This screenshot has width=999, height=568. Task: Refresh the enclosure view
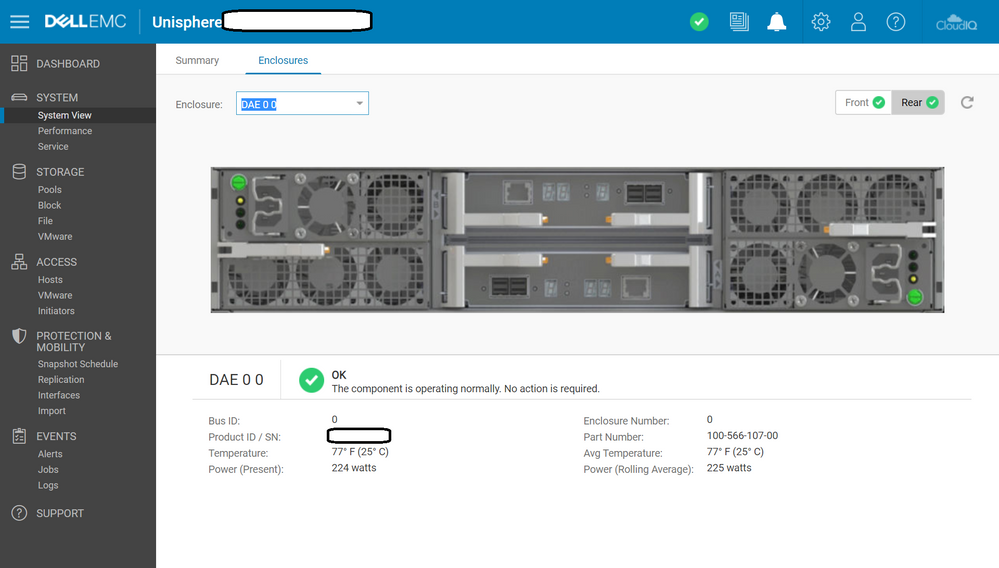(x=967, y=102)
